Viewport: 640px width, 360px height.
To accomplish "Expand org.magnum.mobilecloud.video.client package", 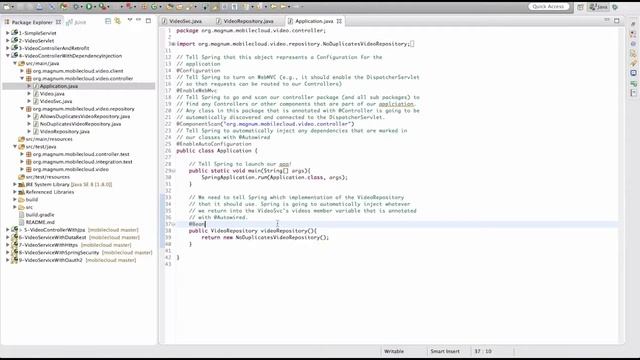I will tap(22, 71).
